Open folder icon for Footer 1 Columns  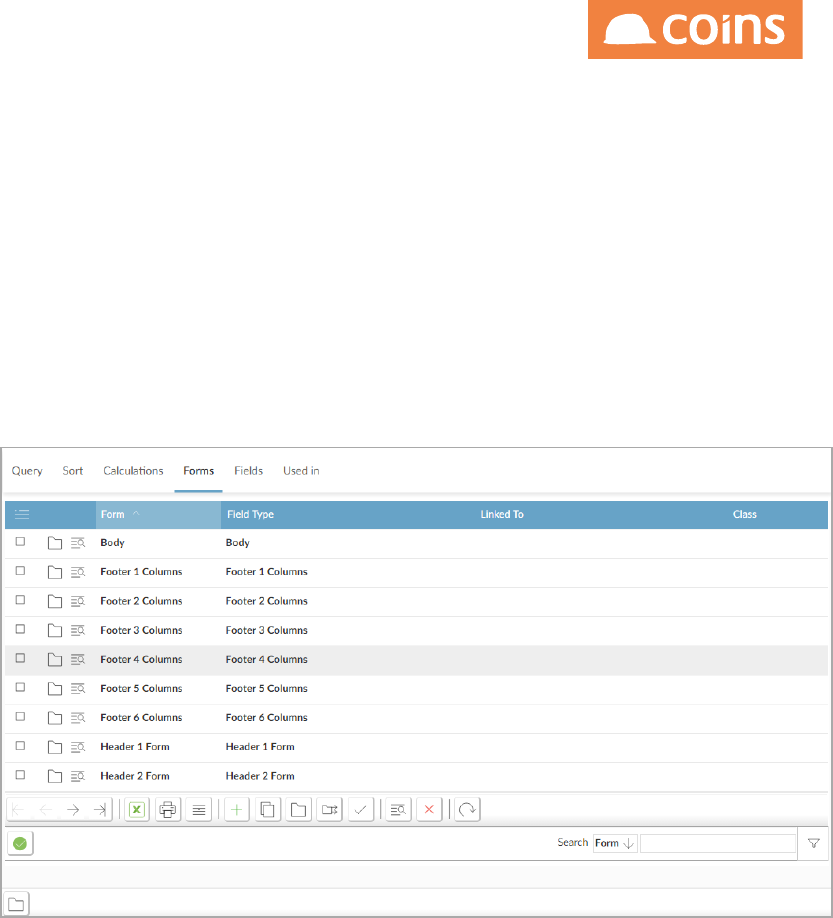point(55,572)
